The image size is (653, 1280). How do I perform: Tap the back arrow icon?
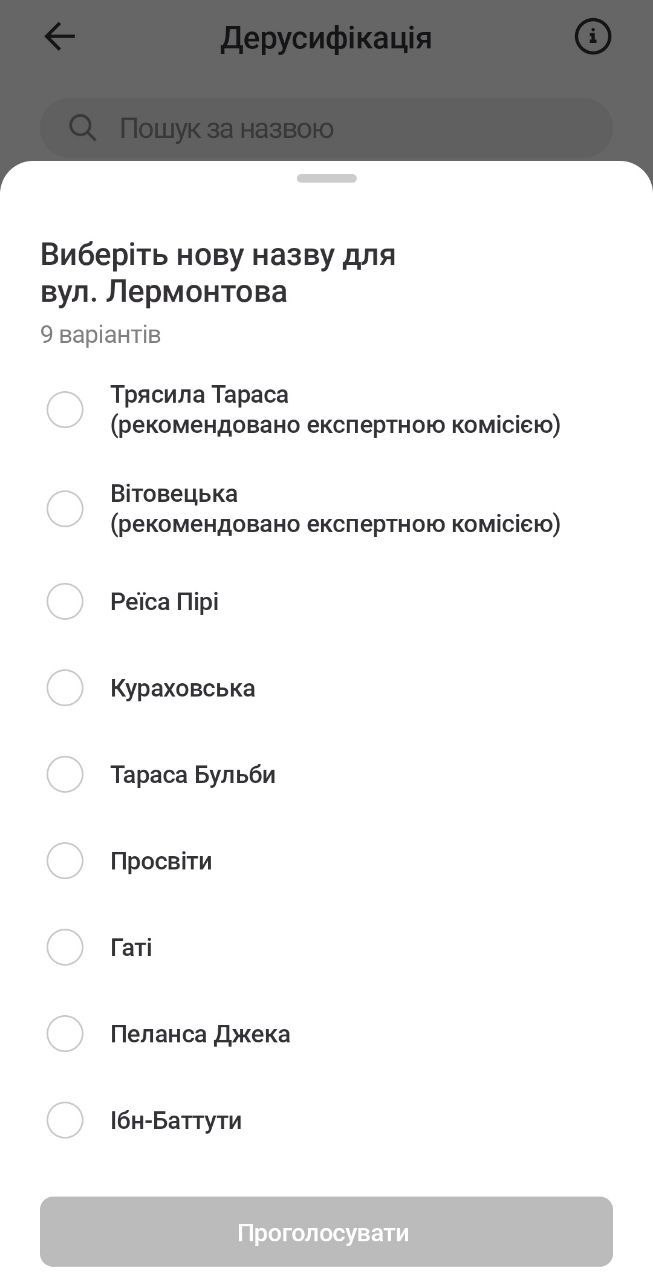pos(59,36)
